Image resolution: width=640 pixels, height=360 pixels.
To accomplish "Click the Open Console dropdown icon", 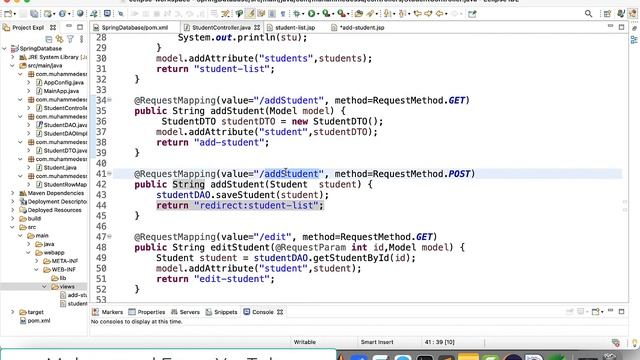I will tap(596, 312).
